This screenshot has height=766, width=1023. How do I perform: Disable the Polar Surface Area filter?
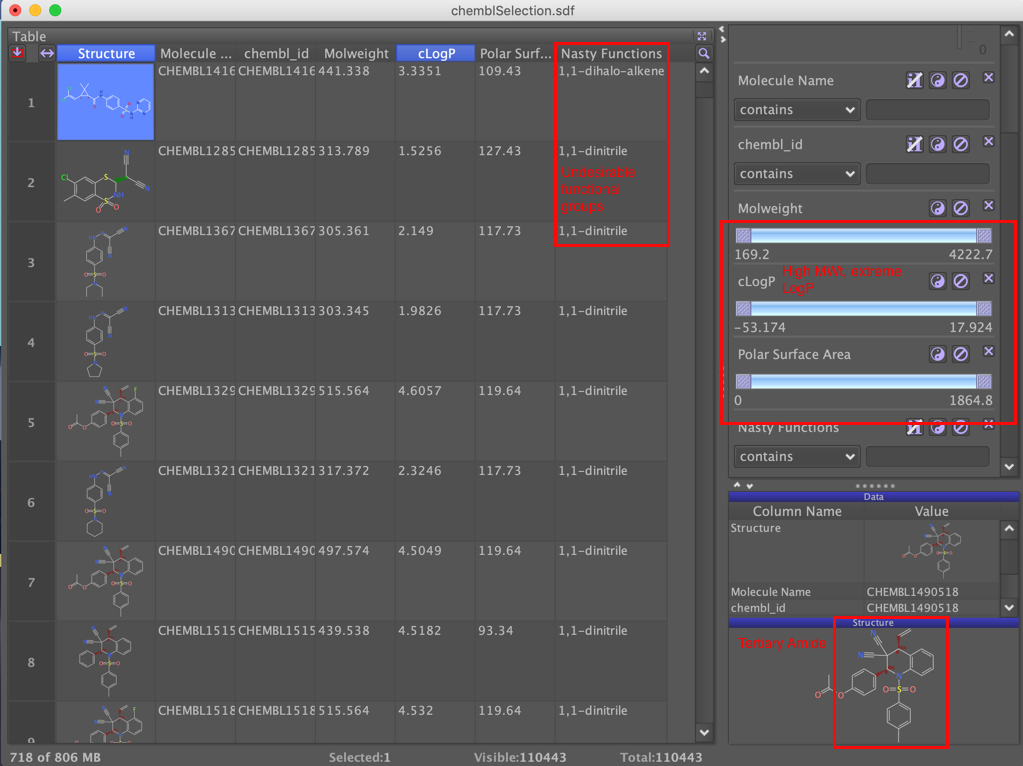pyautogui.click(x=960, y=354)
